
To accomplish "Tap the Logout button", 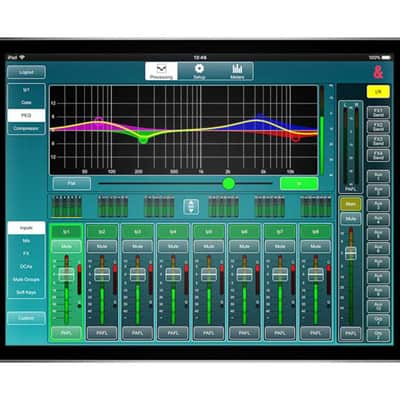I will coord(26,72).
